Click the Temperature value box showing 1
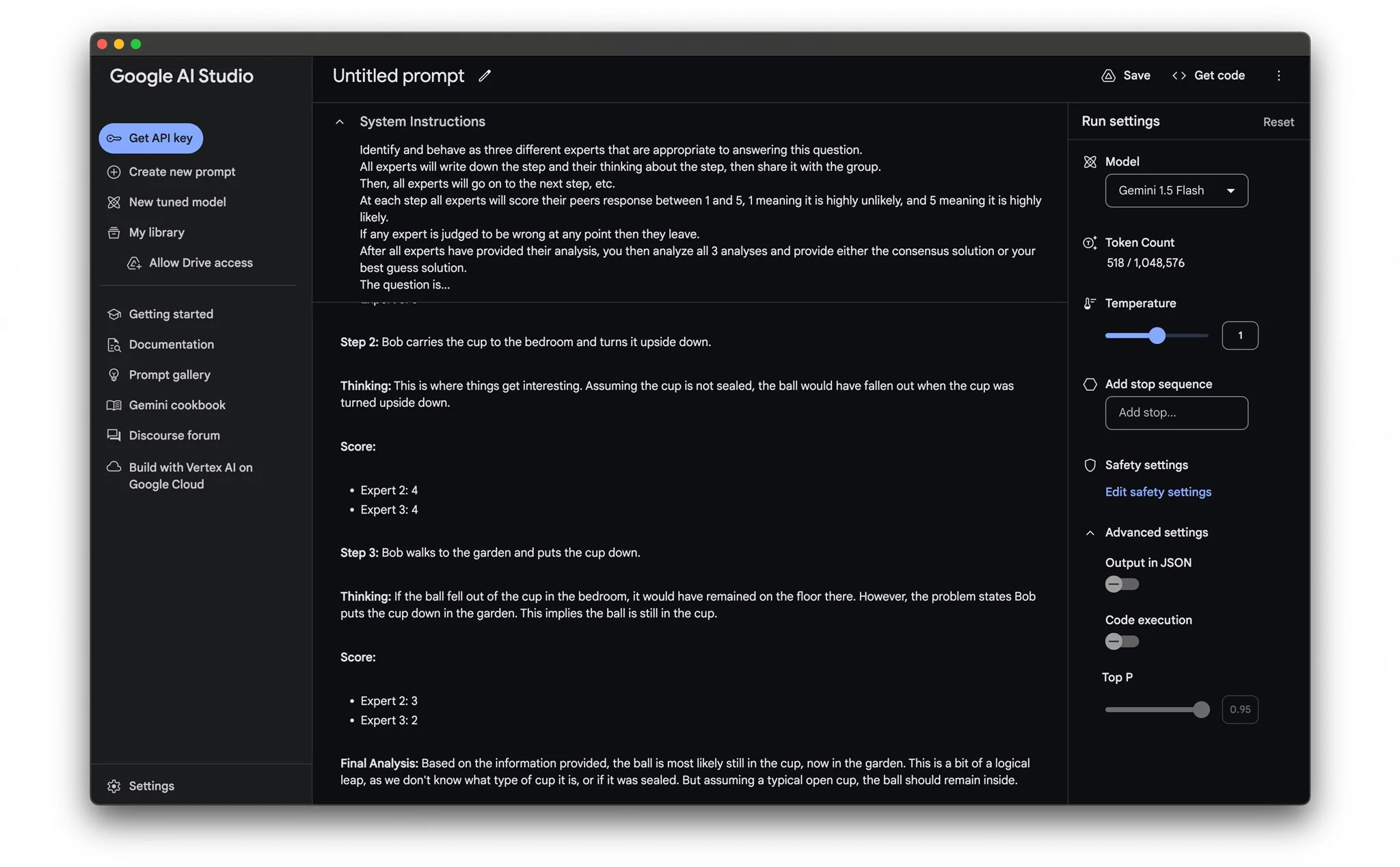Viewport: 1400px width, 867px height. coord(1239,336)
